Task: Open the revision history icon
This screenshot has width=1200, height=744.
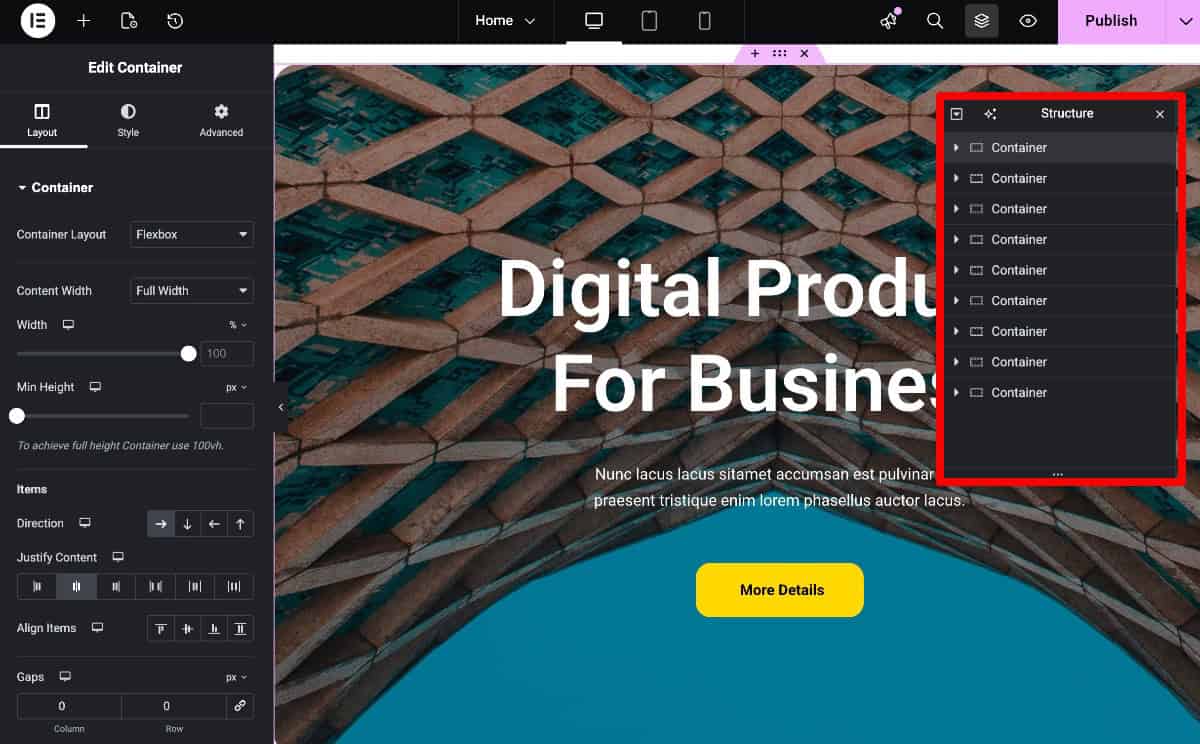Action: click(174, 21)
